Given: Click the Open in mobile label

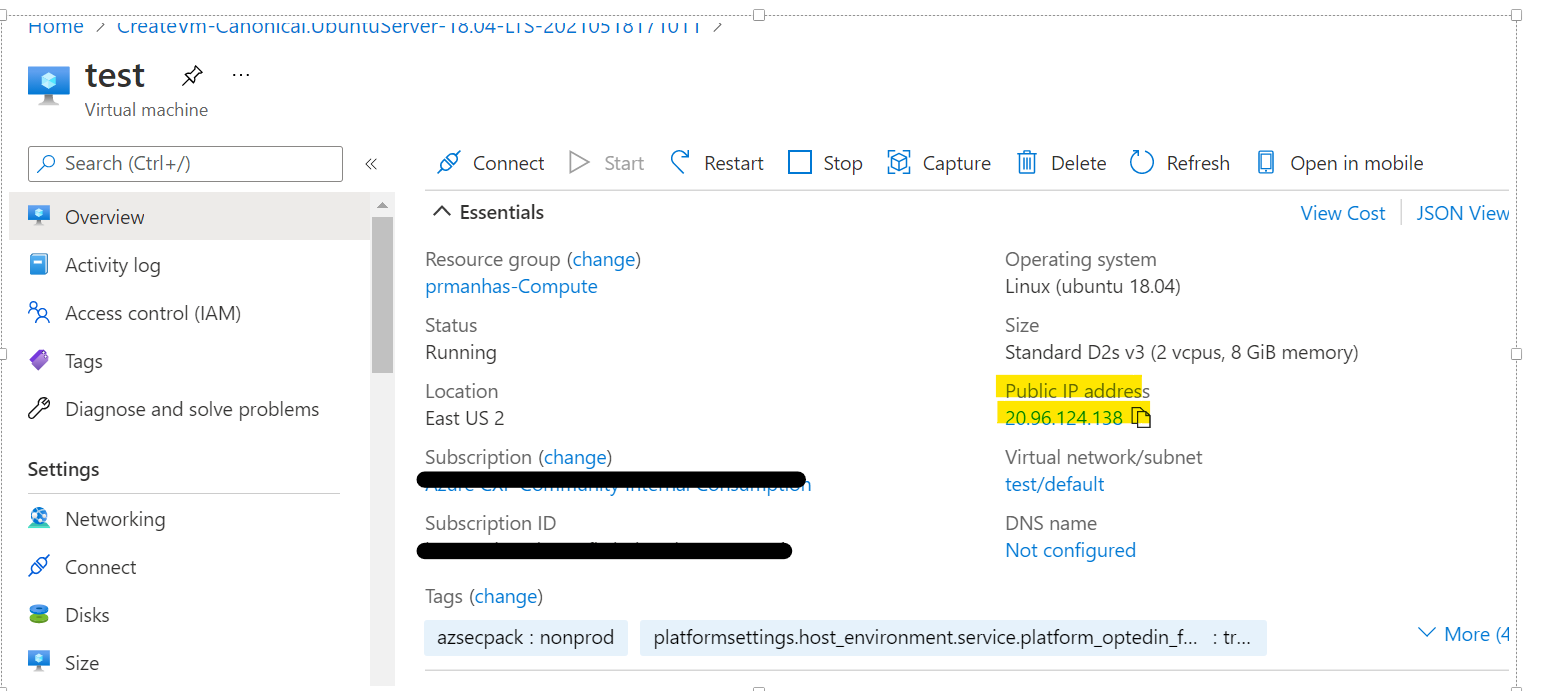Looking at the screenshot, I should tap(1357, 163).
